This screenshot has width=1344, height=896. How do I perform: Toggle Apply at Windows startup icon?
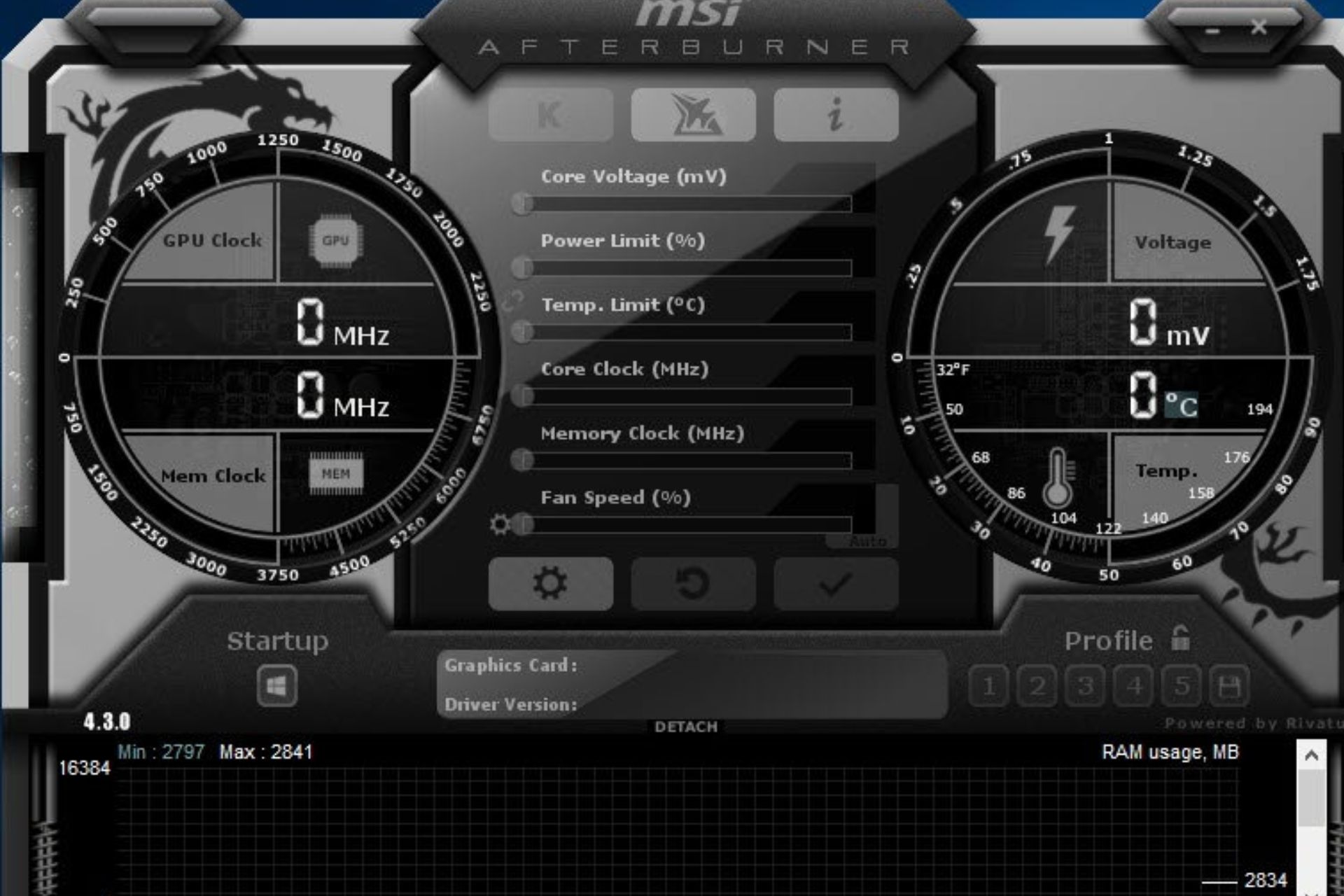277,686
